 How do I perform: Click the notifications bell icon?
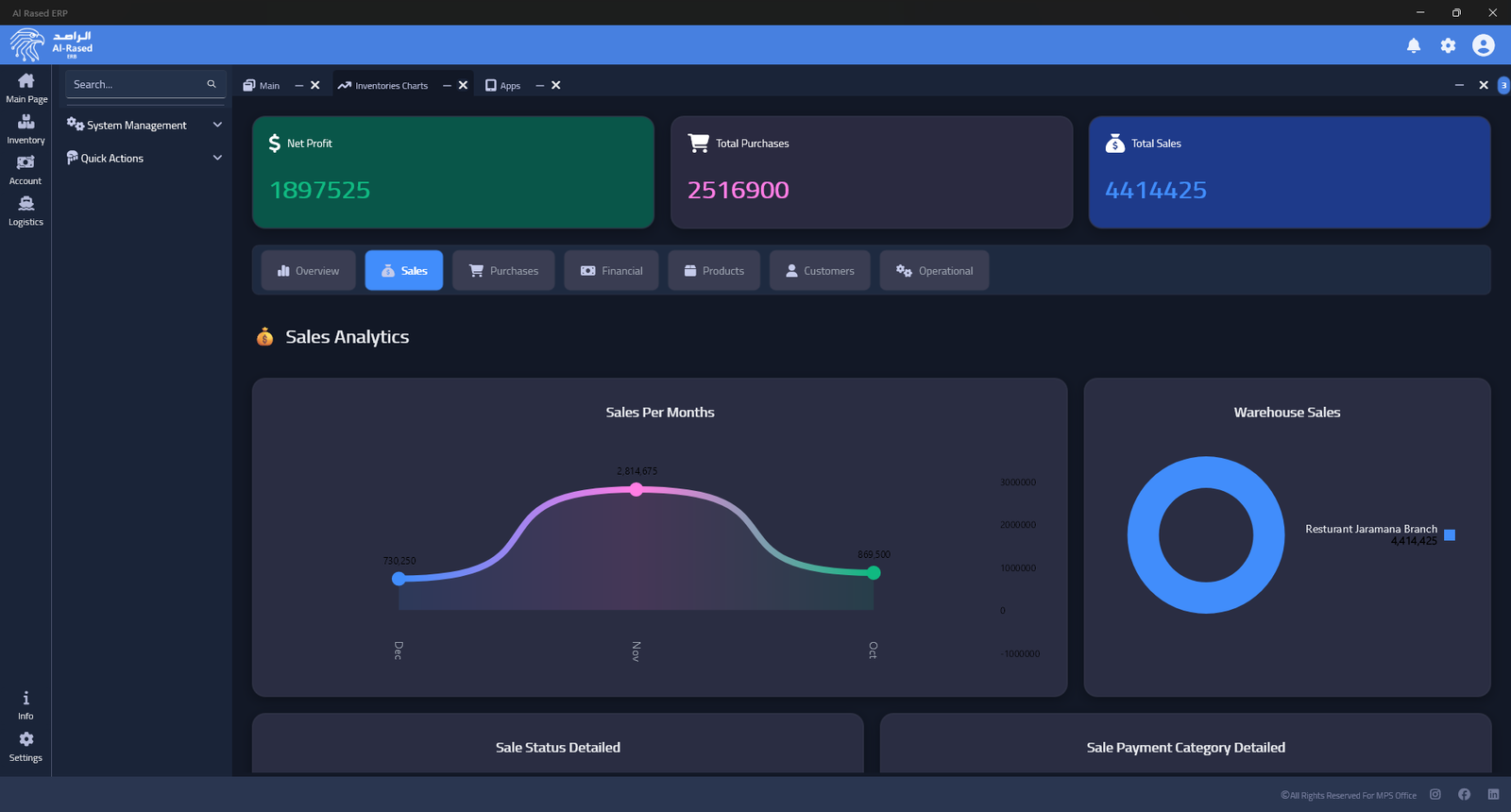pos(1414,45)
